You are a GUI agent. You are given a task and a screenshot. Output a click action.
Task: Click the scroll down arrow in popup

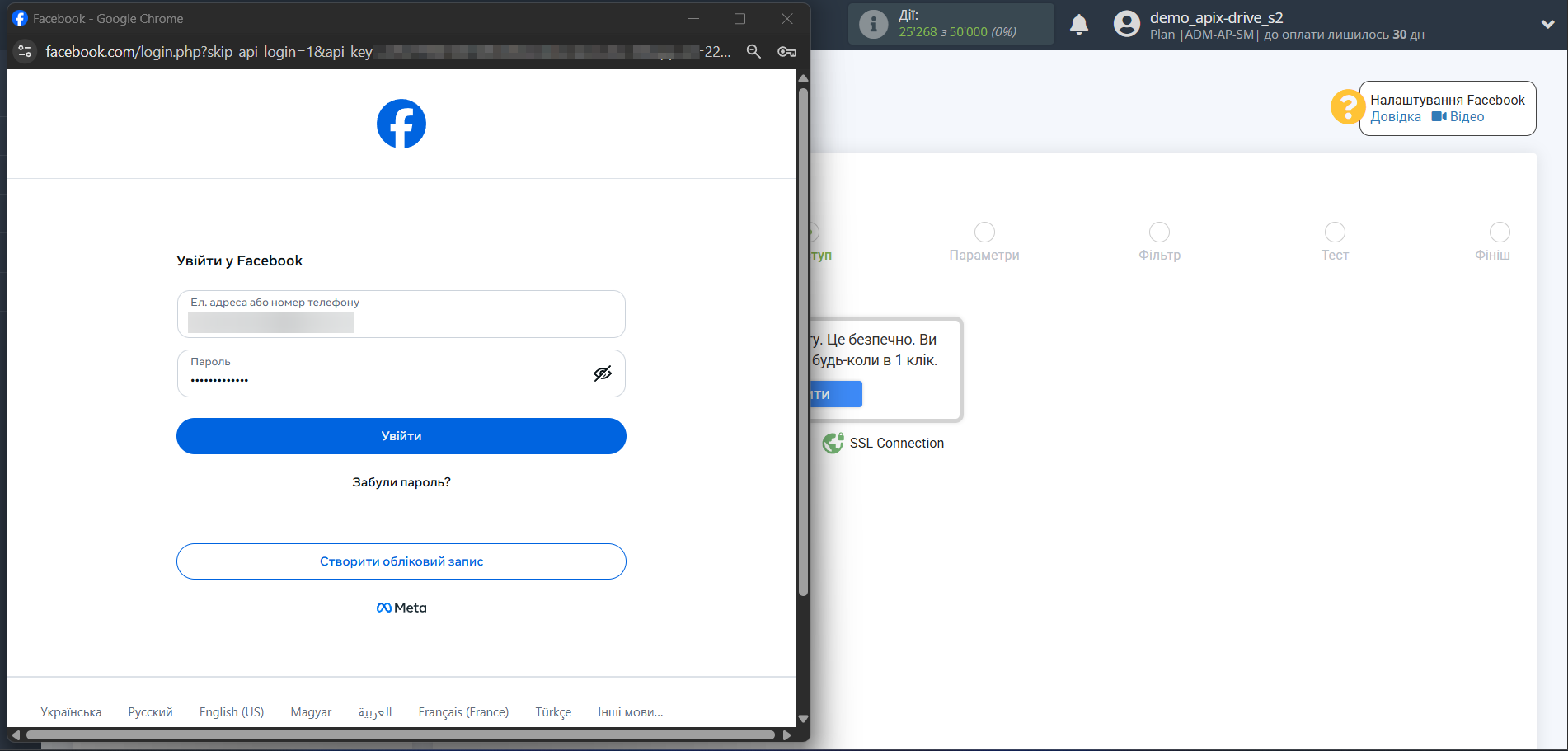[x=803, y=719]
